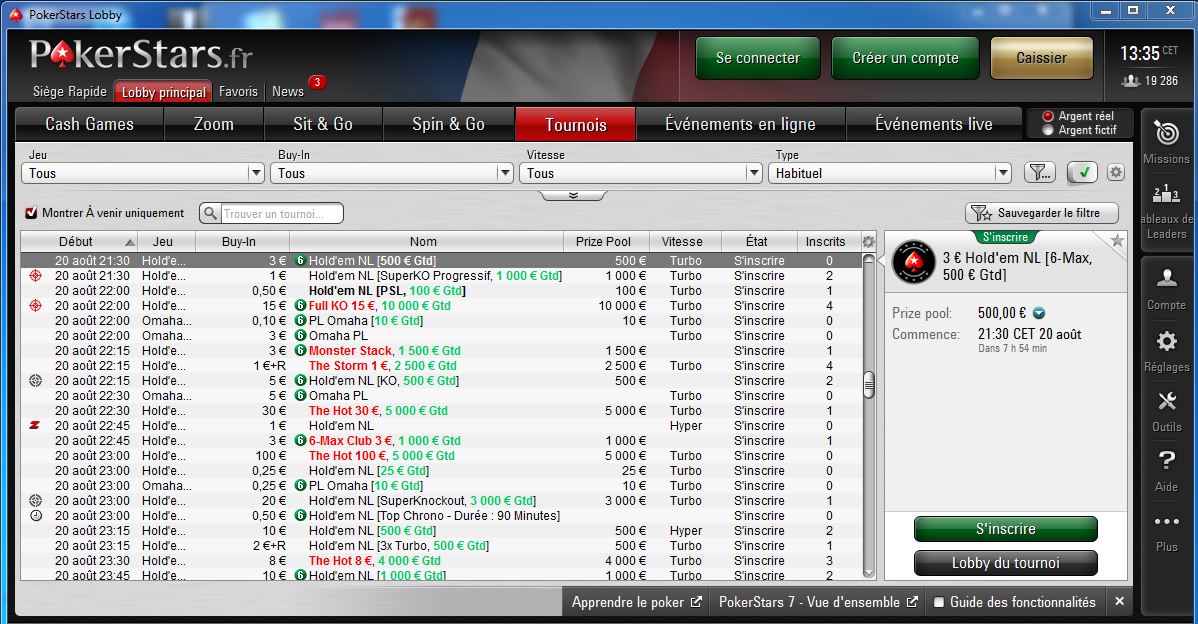
Task: Click the prize pool info arrow icon
Action: coord(1039,313)
